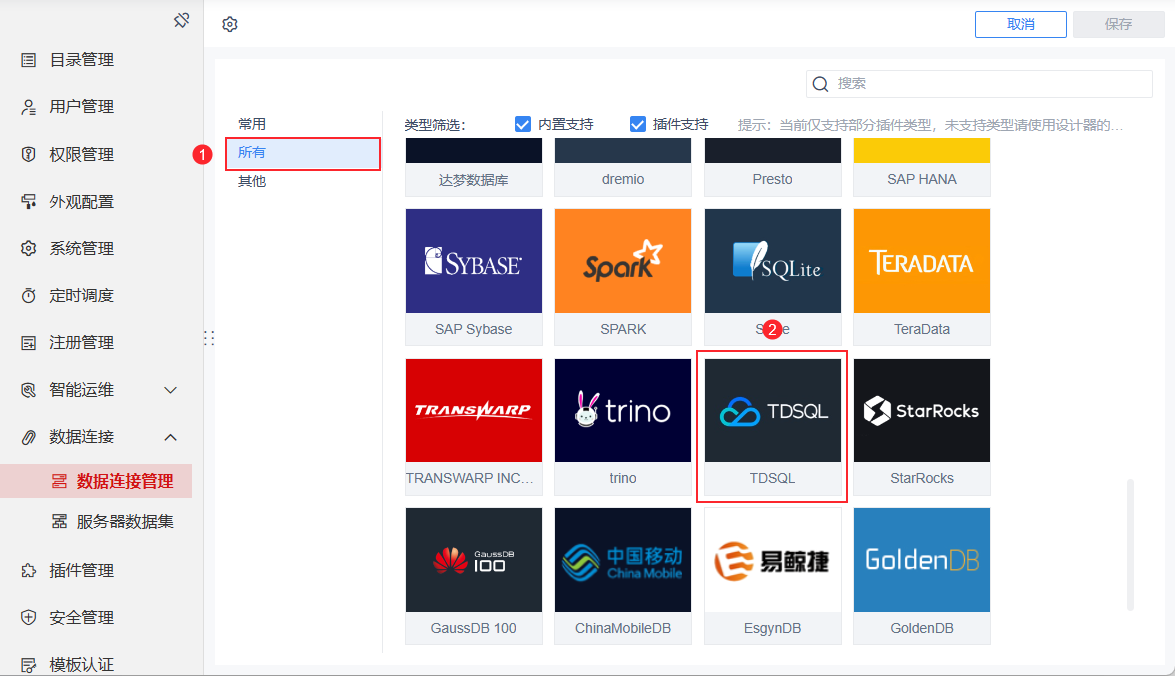The height and width of the screenshot is (676, 1175).
Task: Click the 服务器数据集 icon
Action: click(x=59, y=522)
